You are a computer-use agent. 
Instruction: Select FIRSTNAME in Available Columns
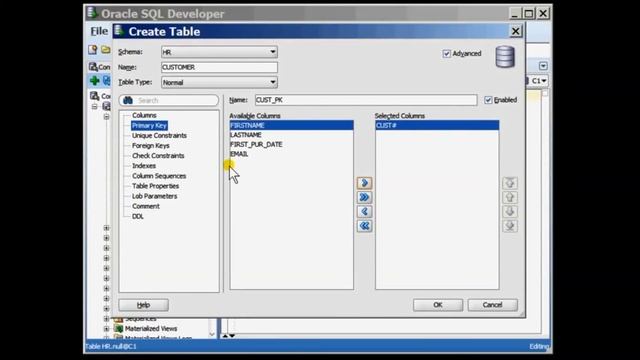(291, 125)
